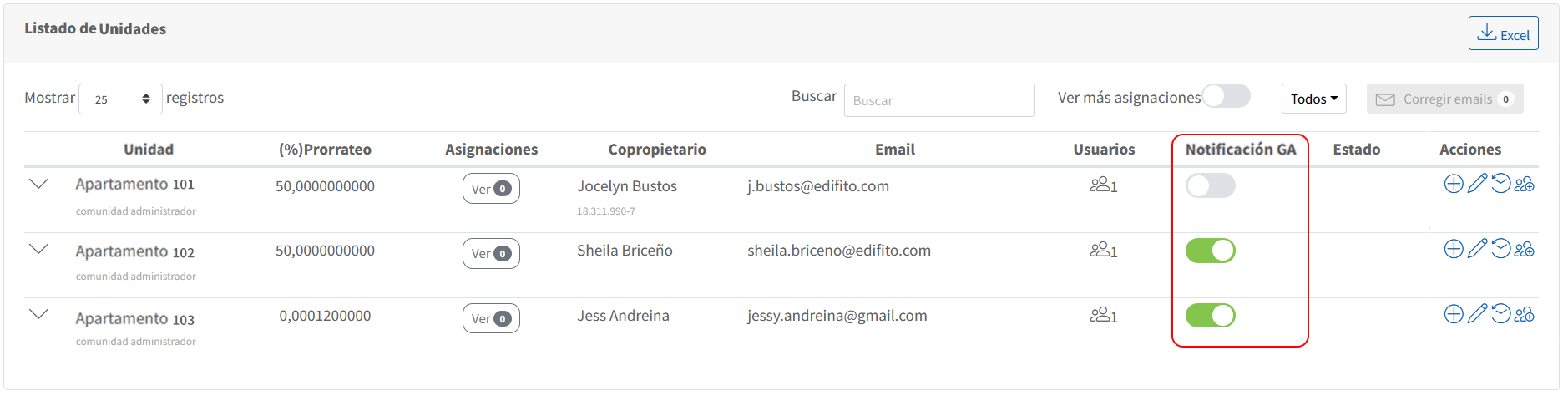Click Ver asignaciones button for Apartamento 103

tap(491, 318)
